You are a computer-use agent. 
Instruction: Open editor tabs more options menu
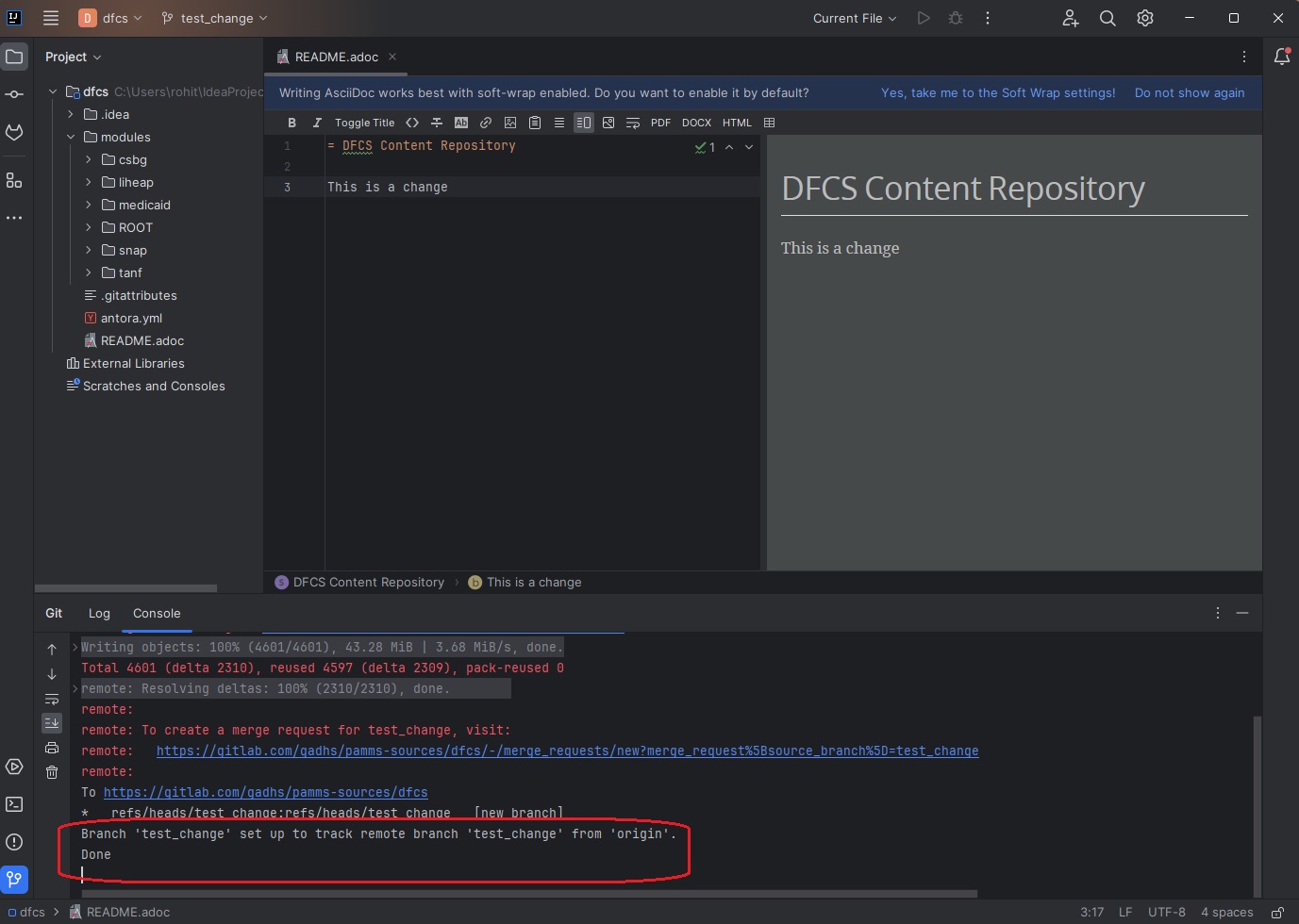(1244, 57)
